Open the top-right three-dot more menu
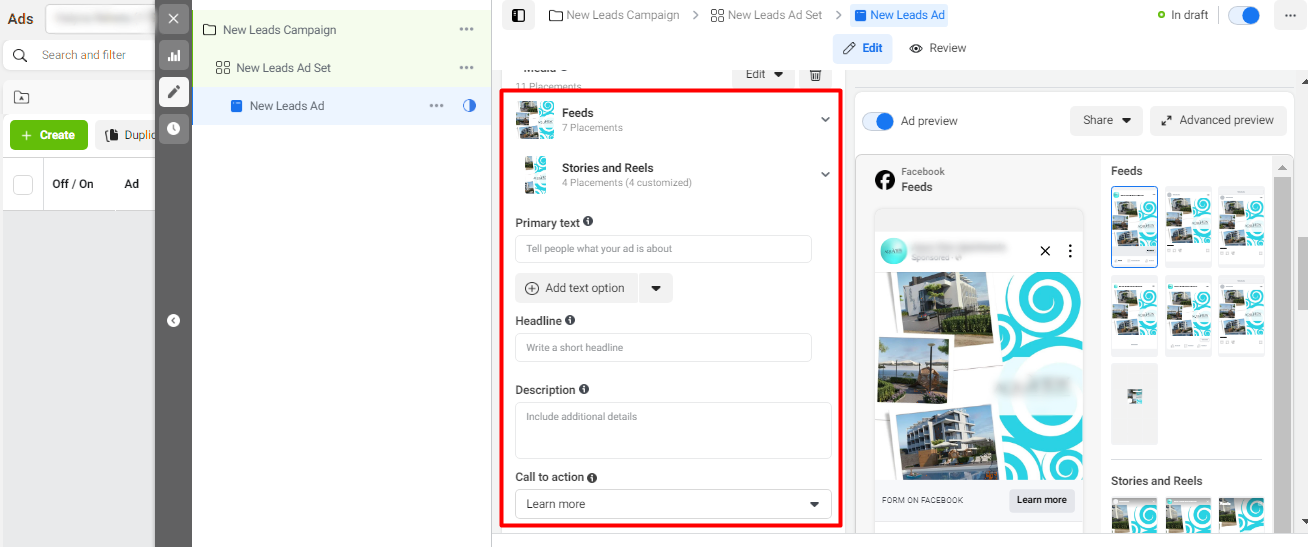Image resolution: width=1308 pixels, height=547 pixels. coord(1289,16)
